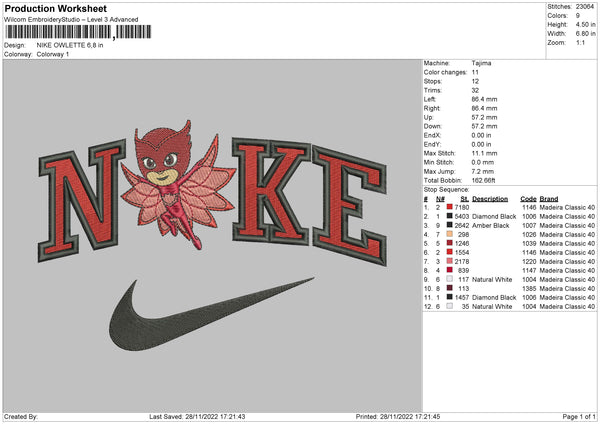
Task: Select the white swatch for stitch count 117
Action: 450,279
